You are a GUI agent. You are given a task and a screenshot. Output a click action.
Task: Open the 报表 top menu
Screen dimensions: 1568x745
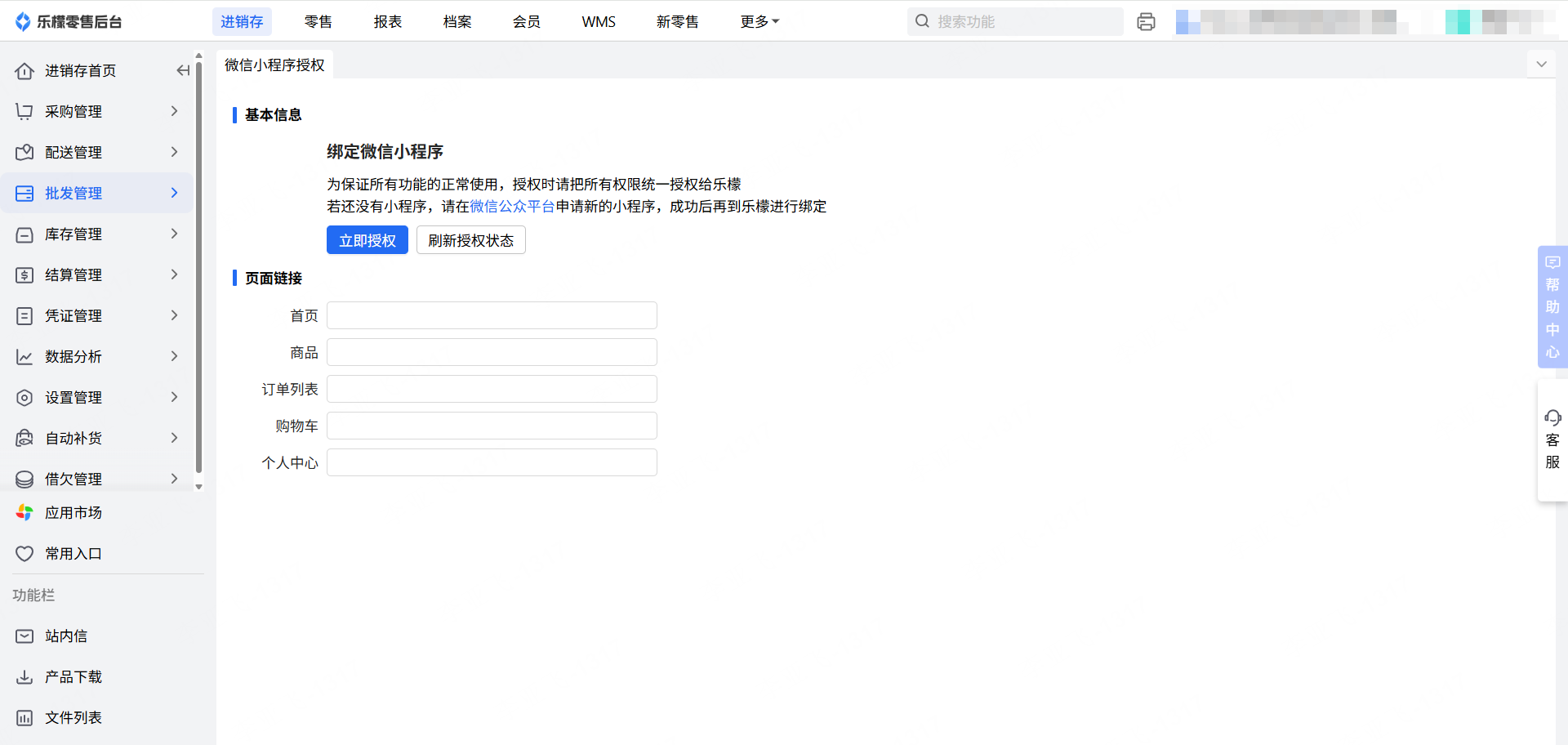[x=388, y=22]
